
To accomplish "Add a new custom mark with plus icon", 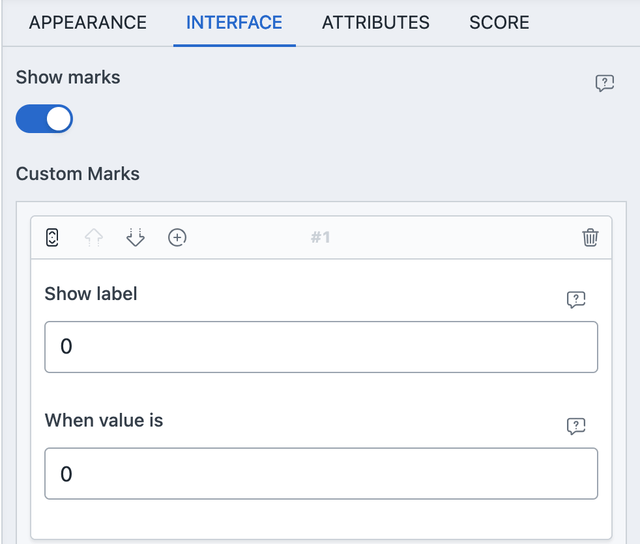I will click(177, 238).
